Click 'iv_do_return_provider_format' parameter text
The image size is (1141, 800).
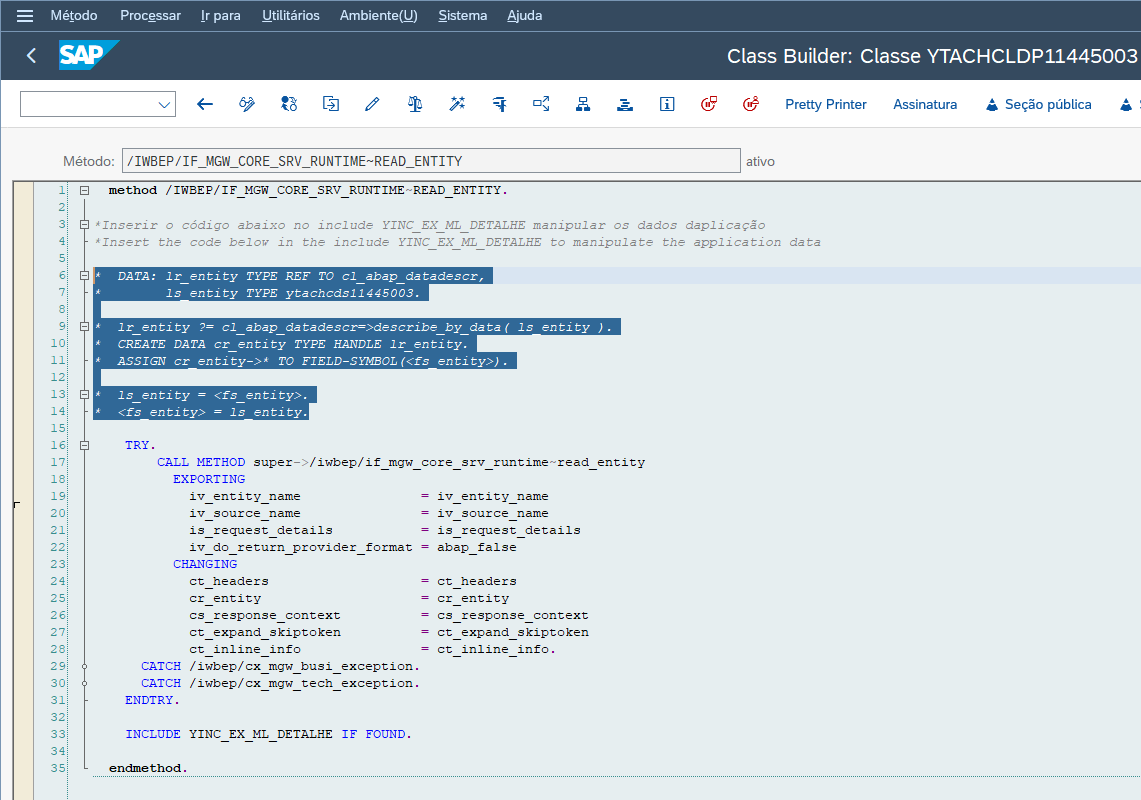click(x=301, y=547)
